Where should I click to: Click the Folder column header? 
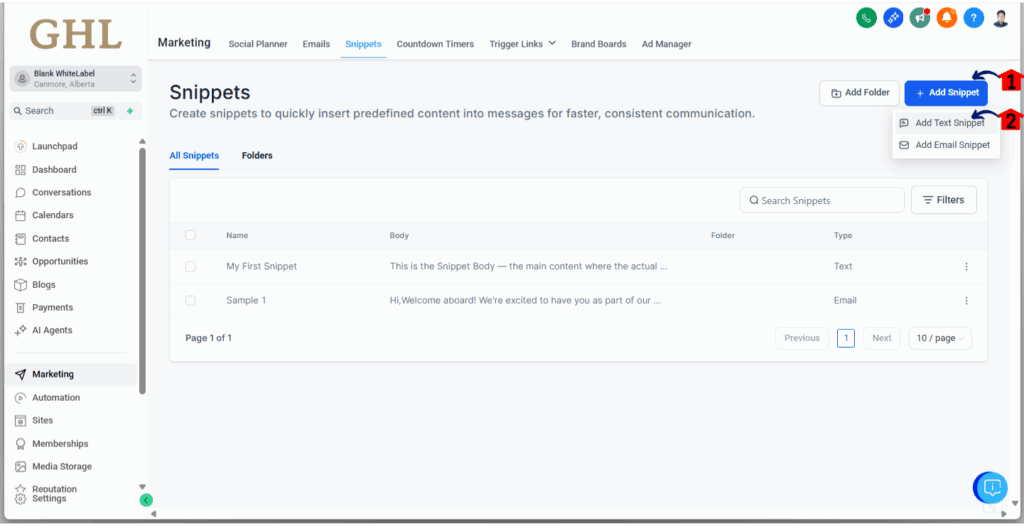click(x=723, y=235)
